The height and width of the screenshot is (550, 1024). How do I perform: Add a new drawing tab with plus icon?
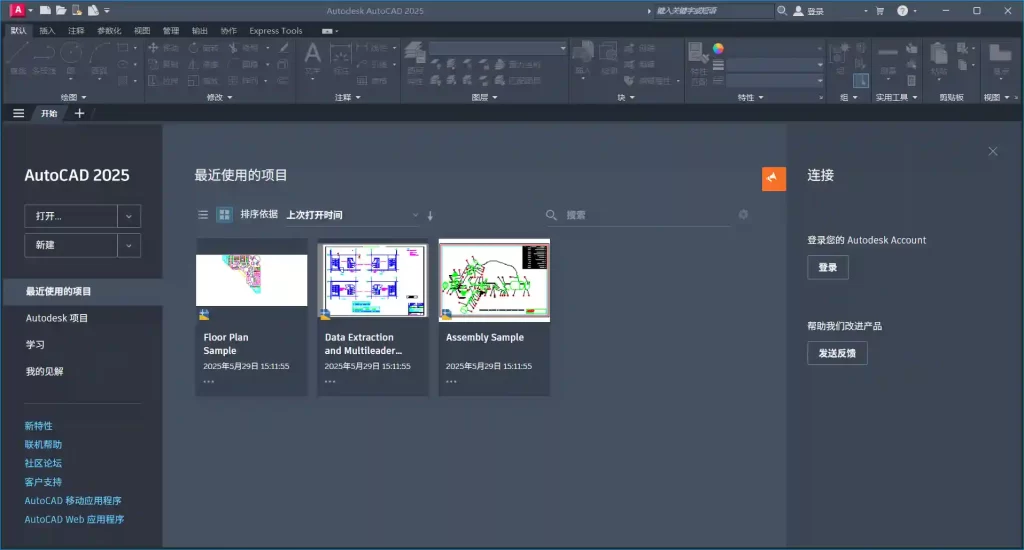80,113
